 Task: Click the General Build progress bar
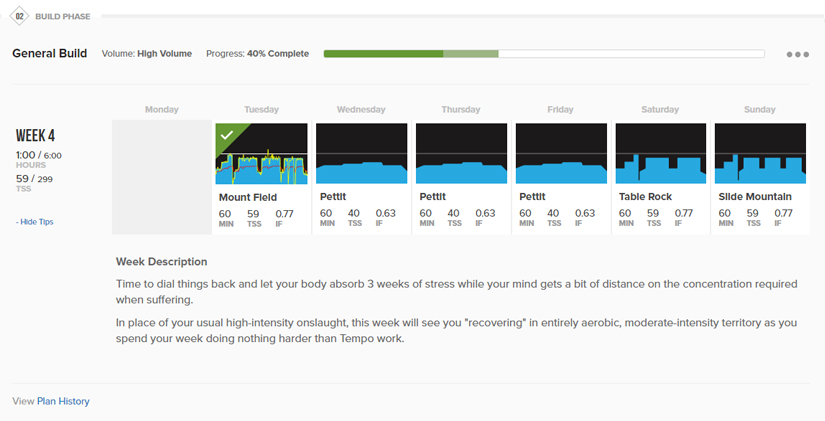[x=544, y=54]
